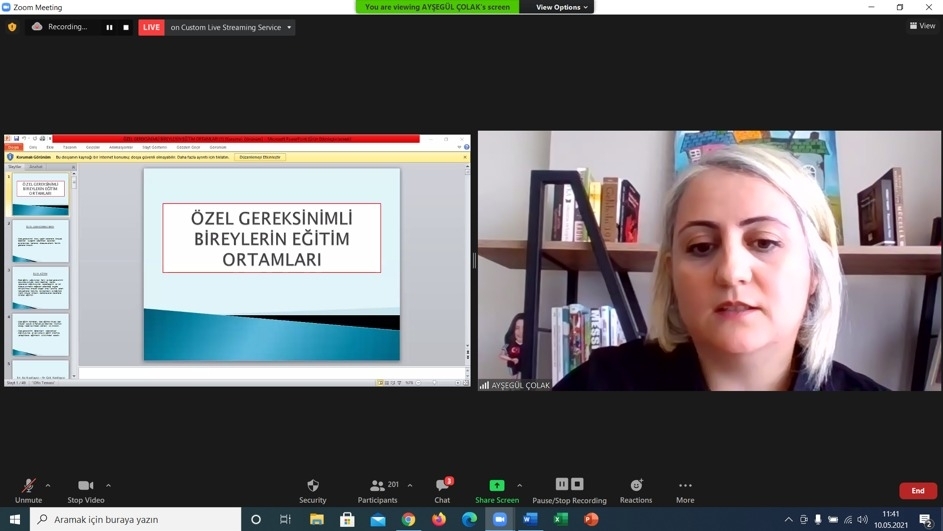Image resolution: width=943 pixels, height=531 pixels.
Task: Open PowerPoint from taskbar
Action: (x=591, y=519)
